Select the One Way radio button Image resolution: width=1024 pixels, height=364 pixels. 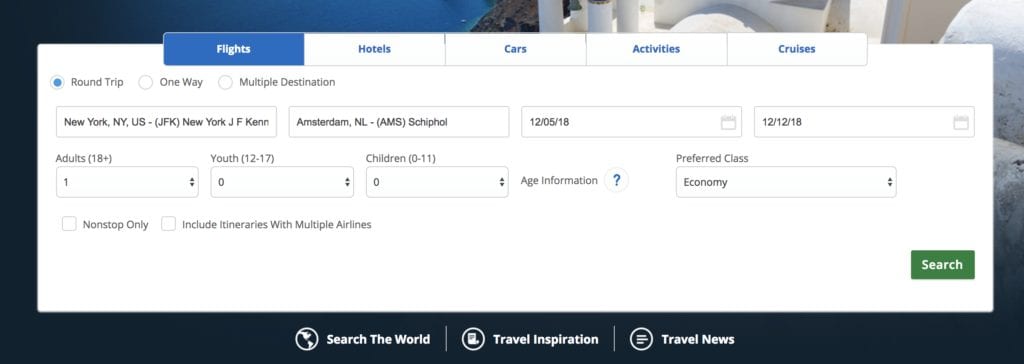146,82
